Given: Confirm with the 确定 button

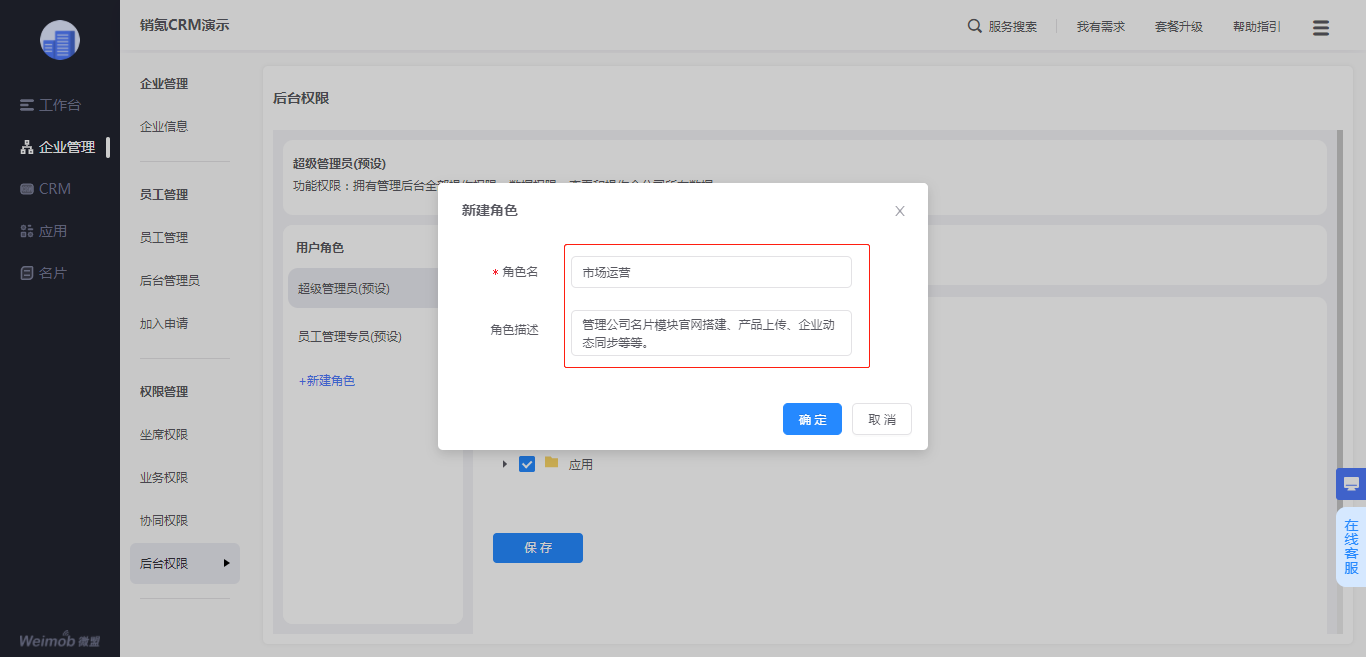Looking at the screenshot, I should [812, 419].
